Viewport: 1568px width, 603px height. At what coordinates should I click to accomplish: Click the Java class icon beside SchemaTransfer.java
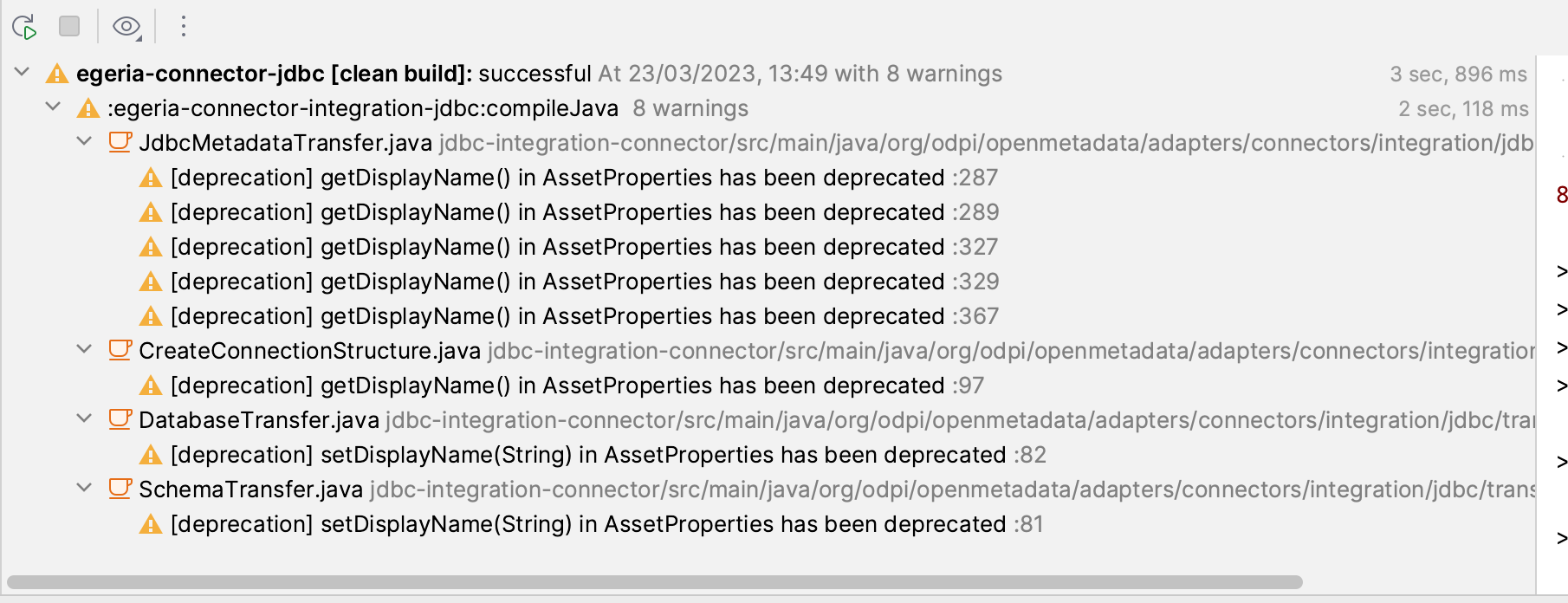coord(119,490)
